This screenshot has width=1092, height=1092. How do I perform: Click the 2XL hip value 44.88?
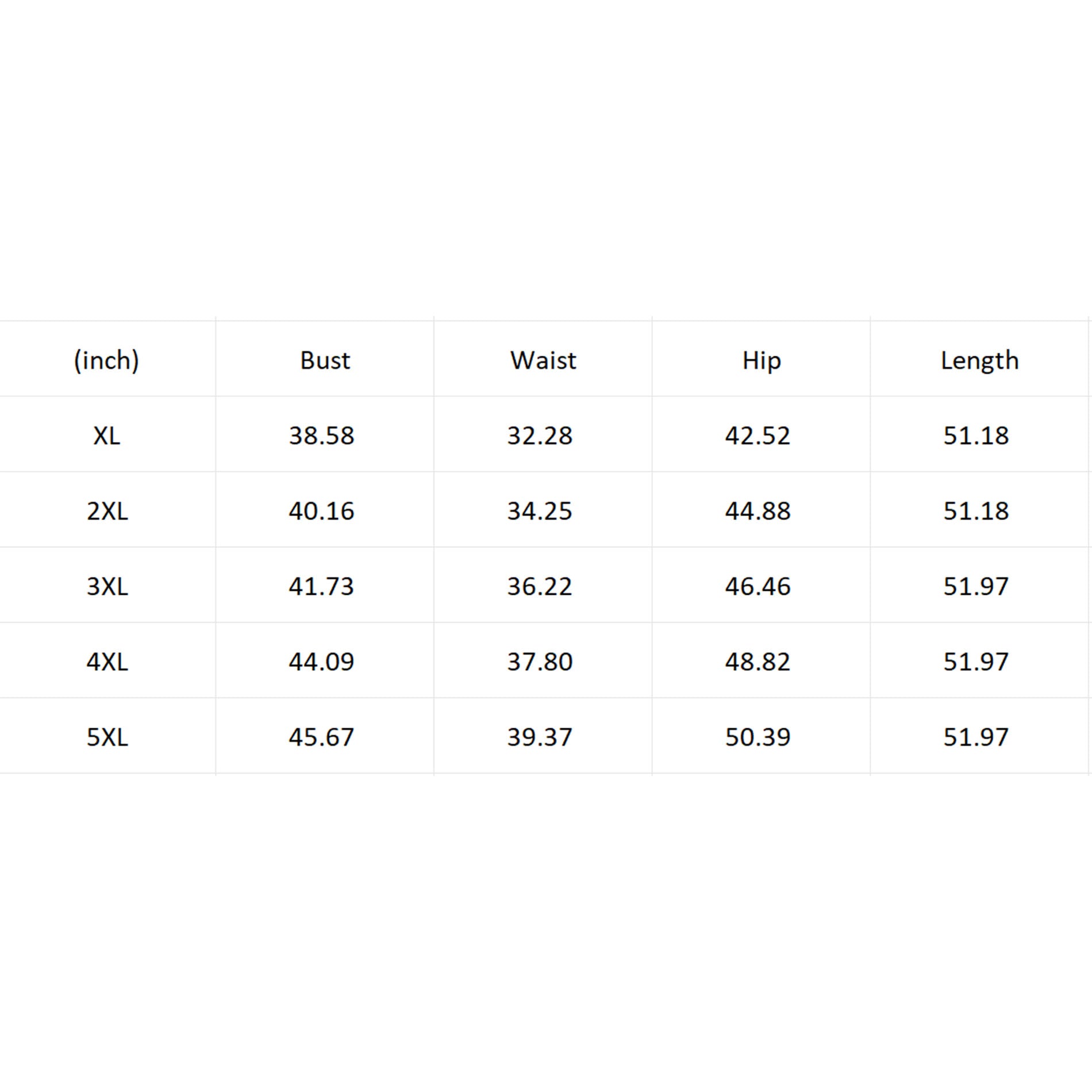tap(758, 511)
